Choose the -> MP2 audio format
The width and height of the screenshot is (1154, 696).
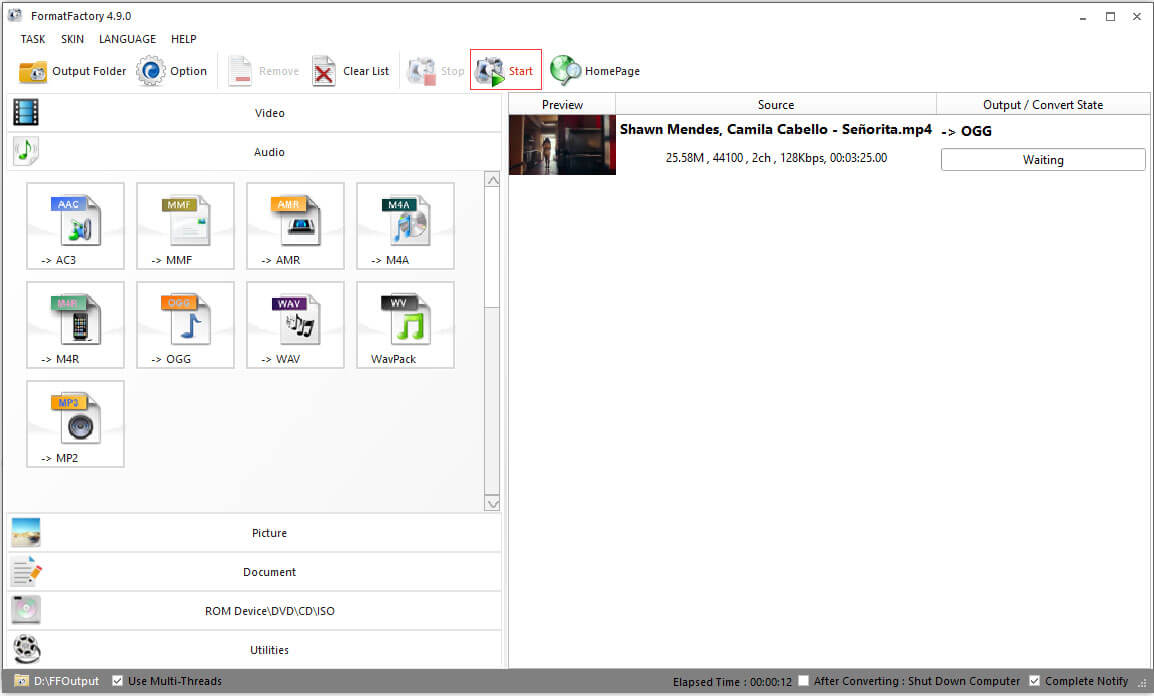[x=75, y=424]
